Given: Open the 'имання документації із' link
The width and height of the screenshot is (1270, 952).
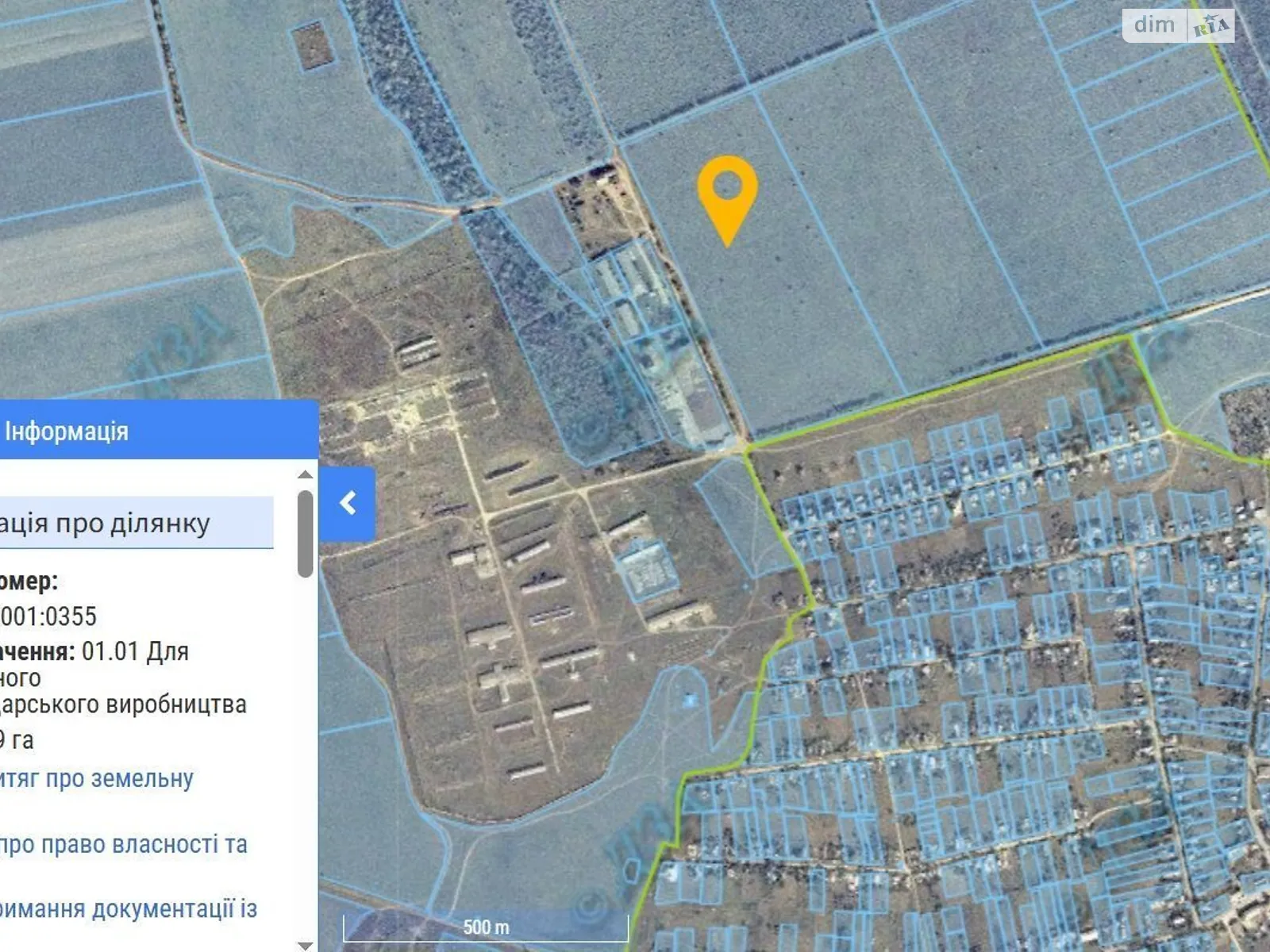Looking at the screenshot, I should [129, 908].
